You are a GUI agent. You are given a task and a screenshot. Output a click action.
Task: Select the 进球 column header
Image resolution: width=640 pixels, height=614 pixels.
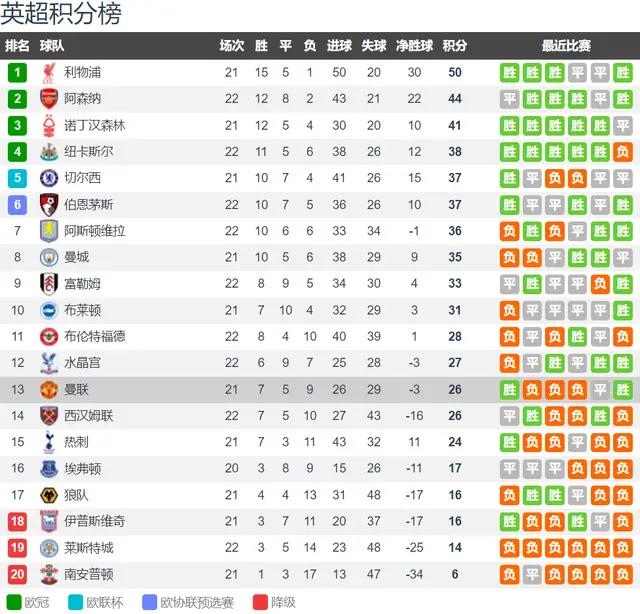pos(339,46)
